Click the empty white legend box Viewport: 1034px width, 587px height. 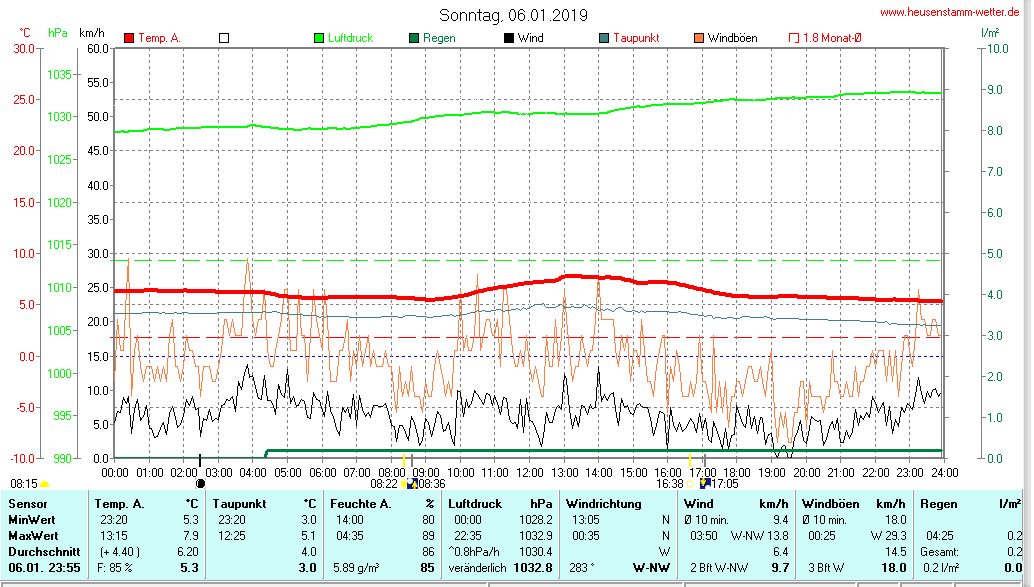[x=224, y=38]
